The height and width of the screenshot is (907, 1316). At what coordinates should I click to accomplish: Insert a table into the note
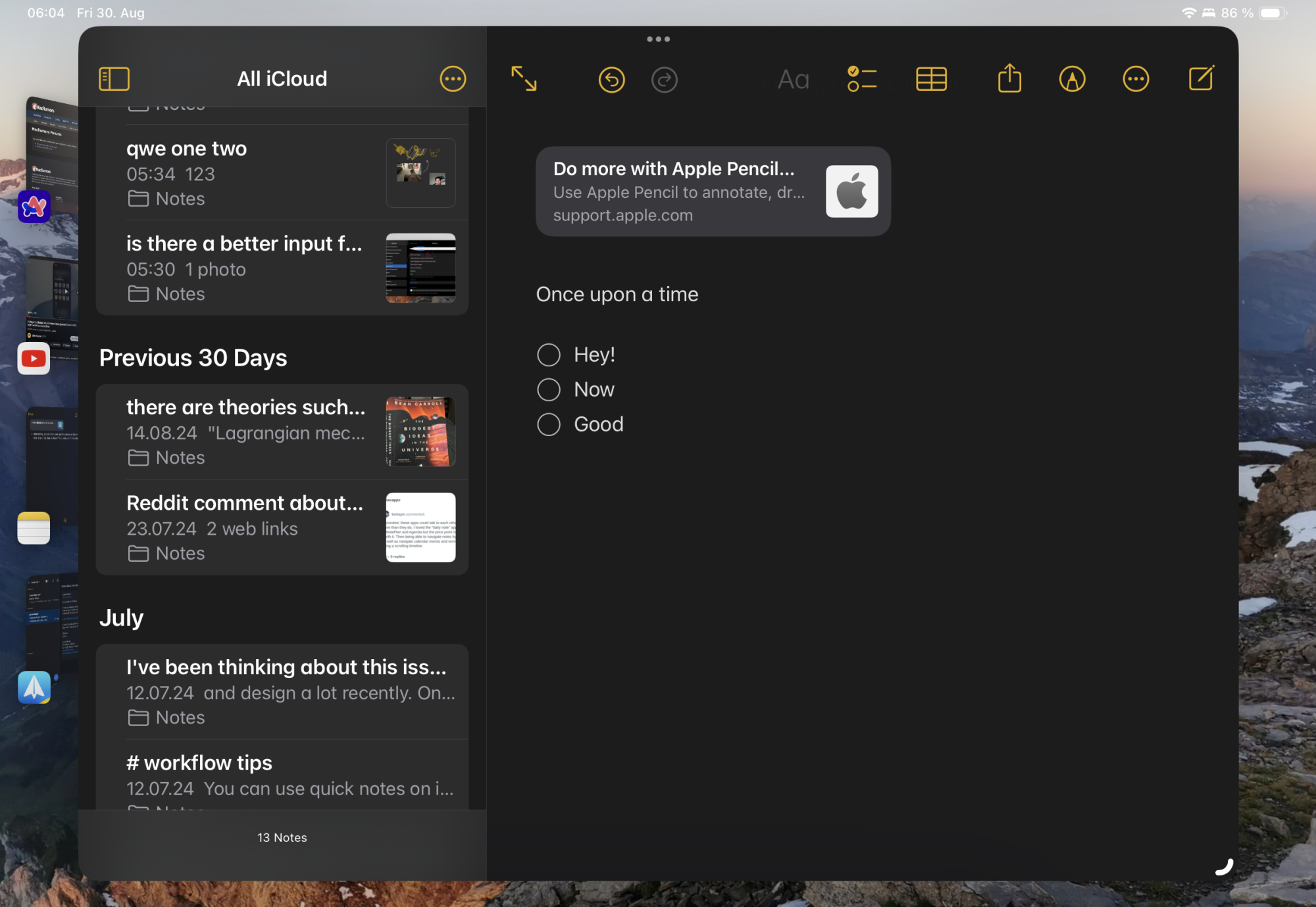(931, 79)
